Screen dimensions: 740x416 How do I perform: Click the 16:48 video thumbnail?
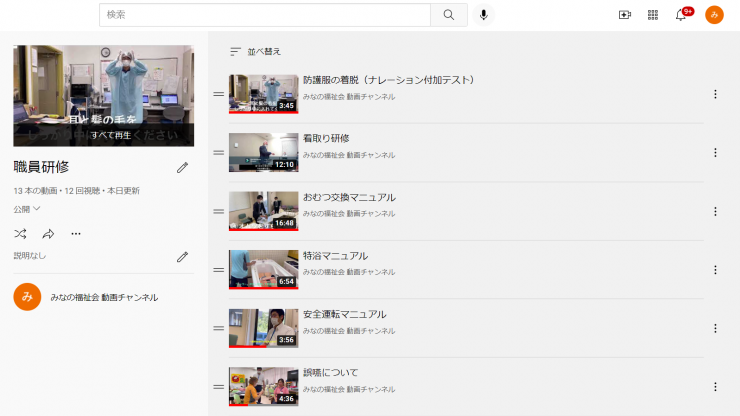click(x=264, y=211)
